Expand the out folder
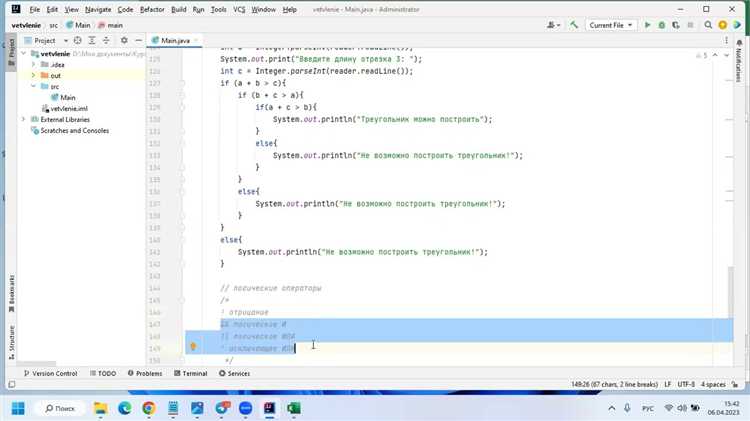 (x=33, y=76)
